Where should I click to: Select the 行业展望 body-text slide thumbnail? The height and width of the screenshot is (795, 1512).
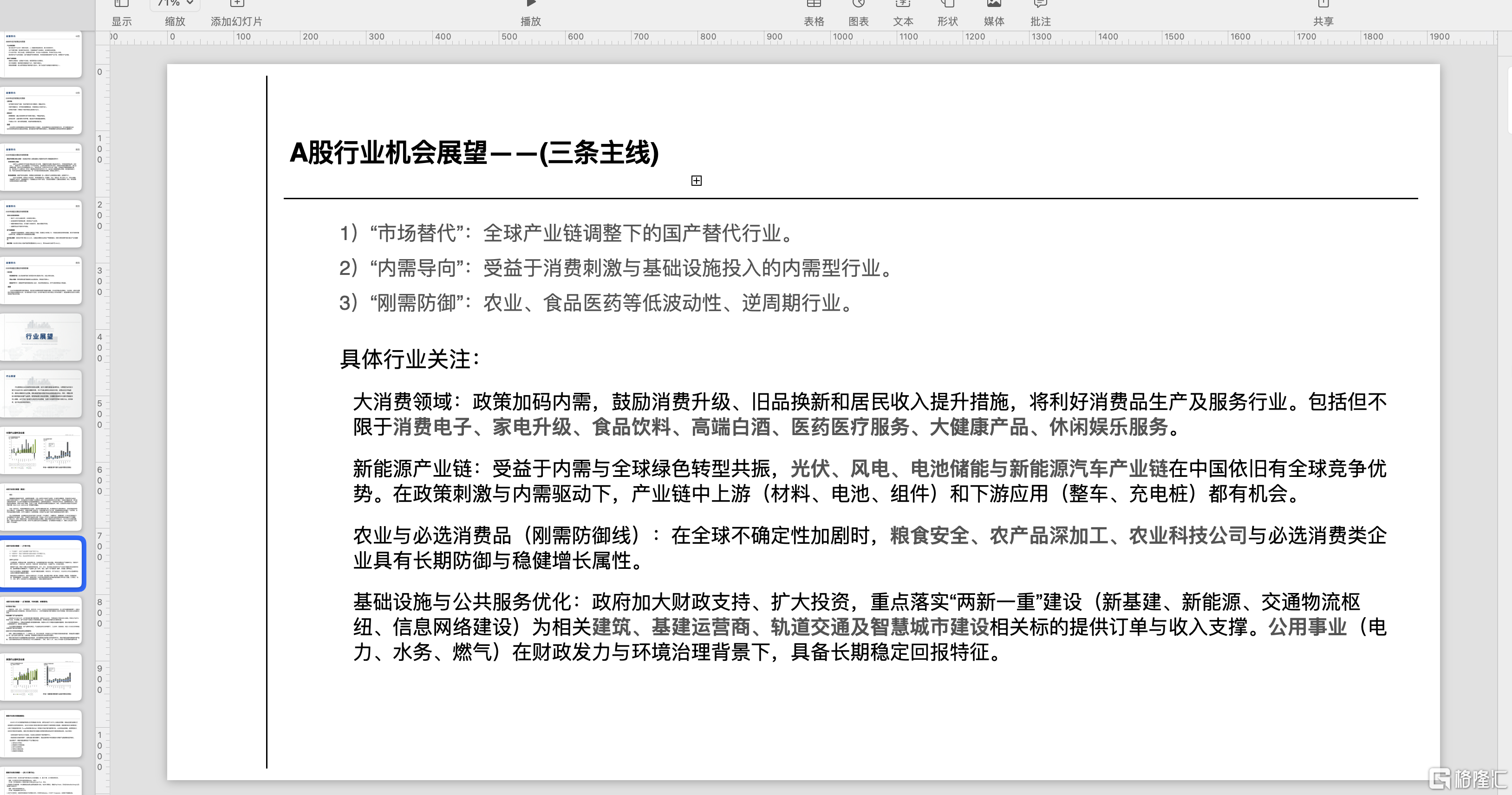[41, 393]
